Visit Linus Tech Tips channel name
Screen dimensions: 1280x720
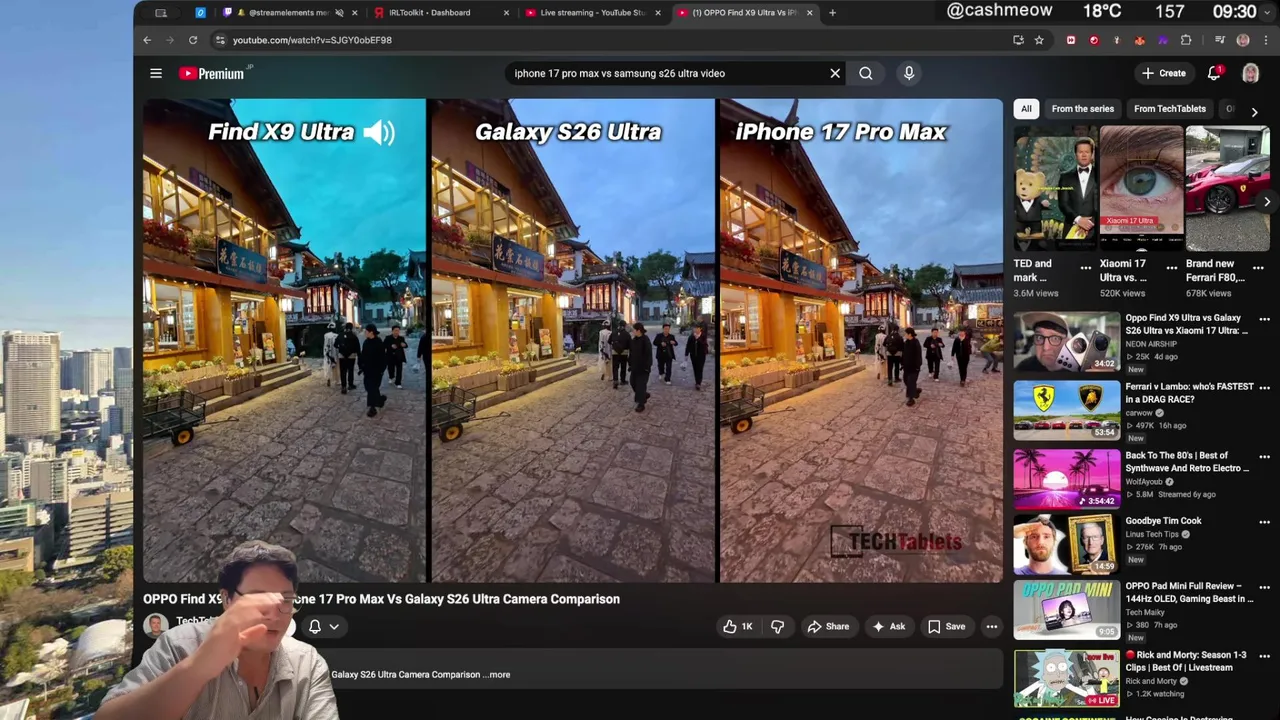pos(1152,534)
